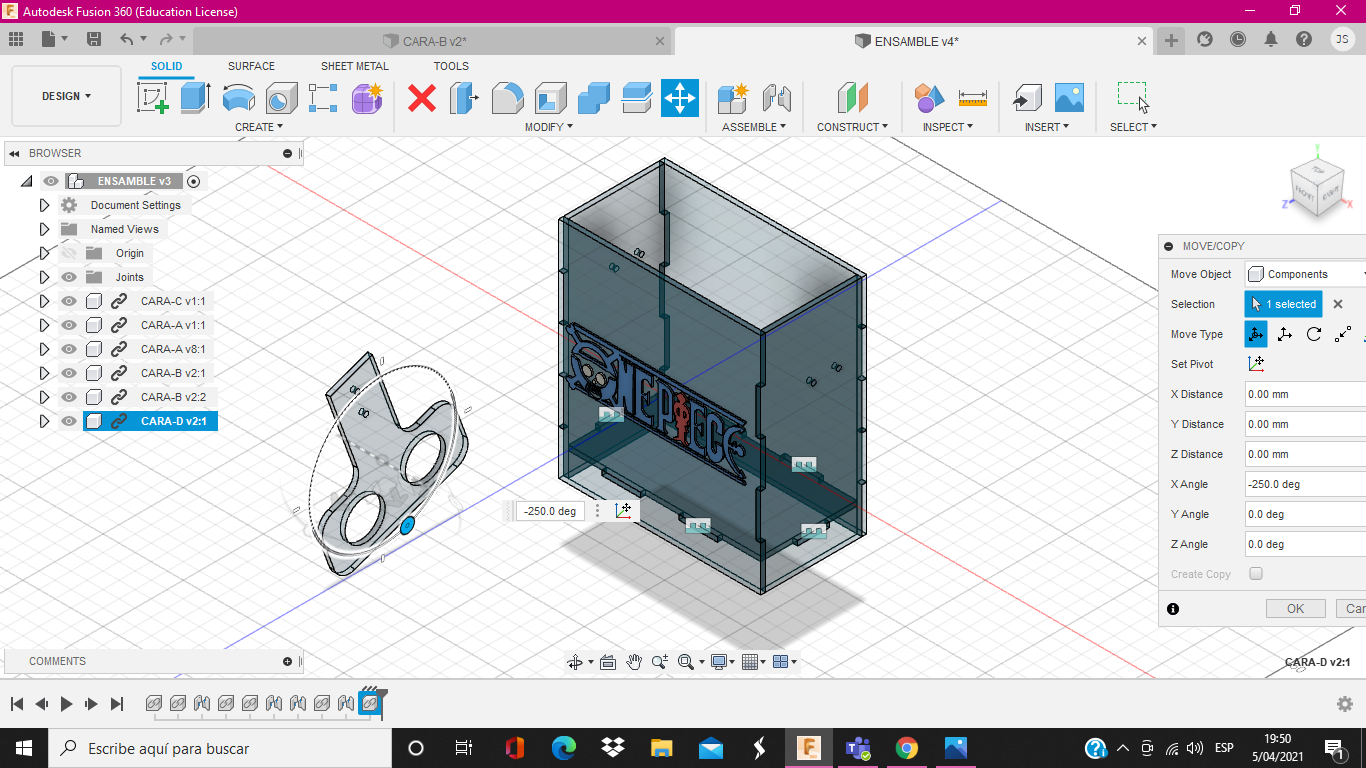
Task: Choose the Fillet tool
Action: click(x=507, y=98)
